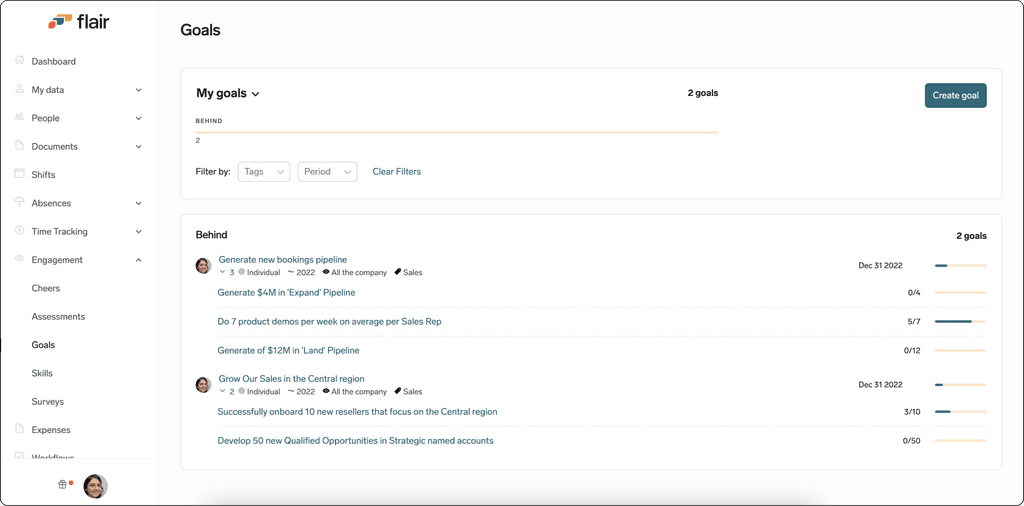Open Surveys from the Engagement menu
This screenshot has height=506, width=1024.
pos(48,402)
